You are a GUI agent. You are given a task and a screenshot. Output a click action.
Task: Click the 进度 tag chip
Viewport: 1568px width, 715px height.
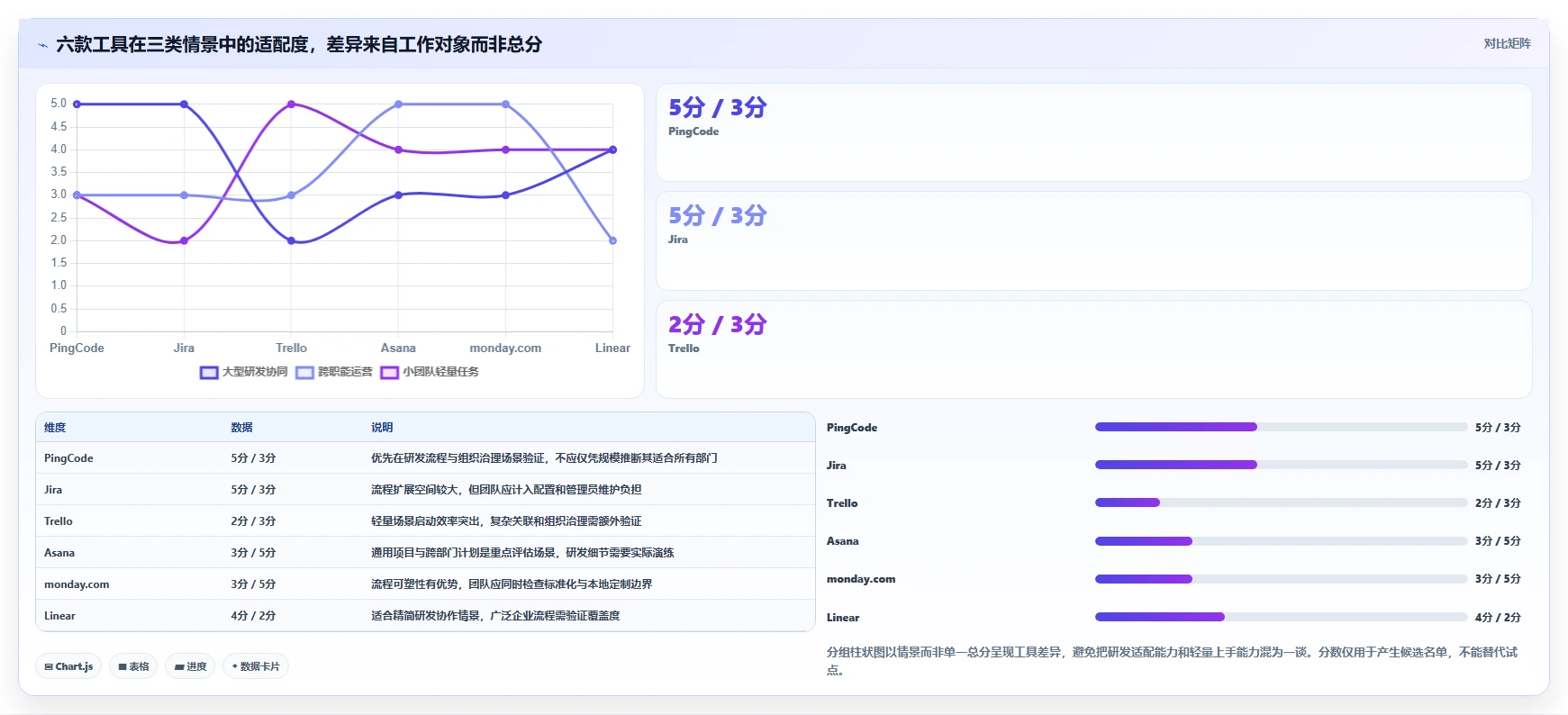[190, 666]
